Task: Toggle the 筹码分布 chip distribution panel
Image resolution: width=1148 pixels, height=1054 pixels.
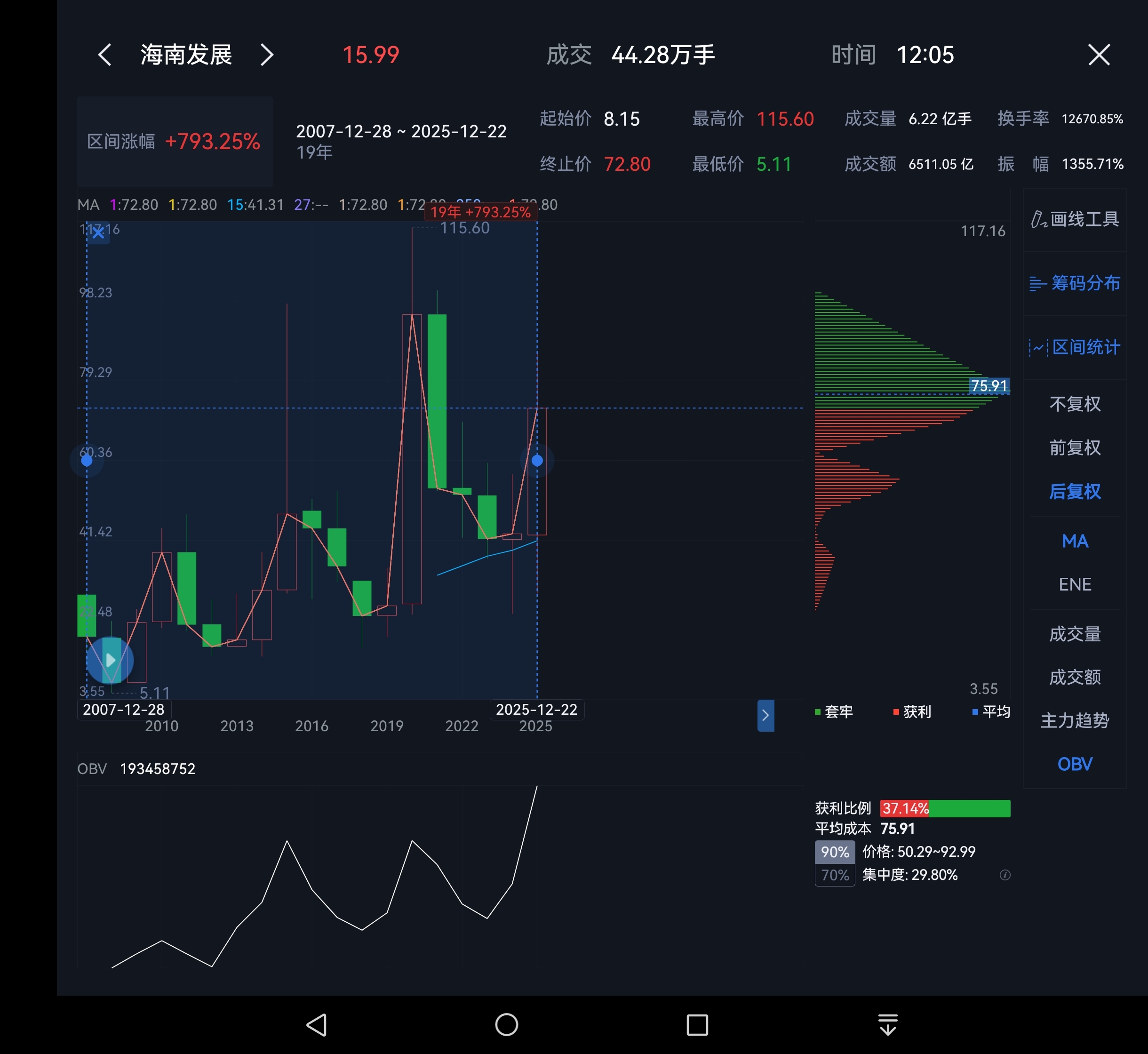Action: pos(1075,283)
